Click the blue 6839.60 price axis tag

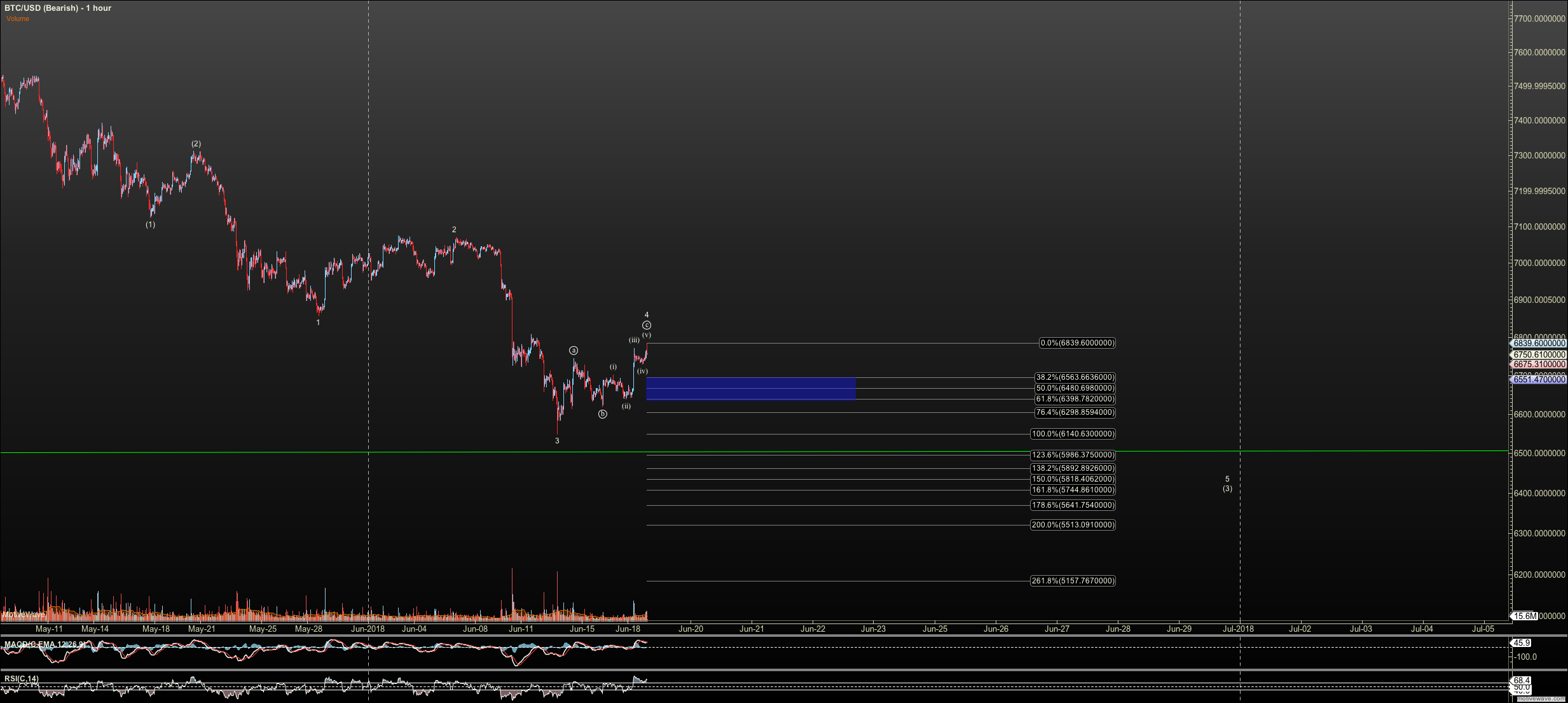(x=1538, y=344)
